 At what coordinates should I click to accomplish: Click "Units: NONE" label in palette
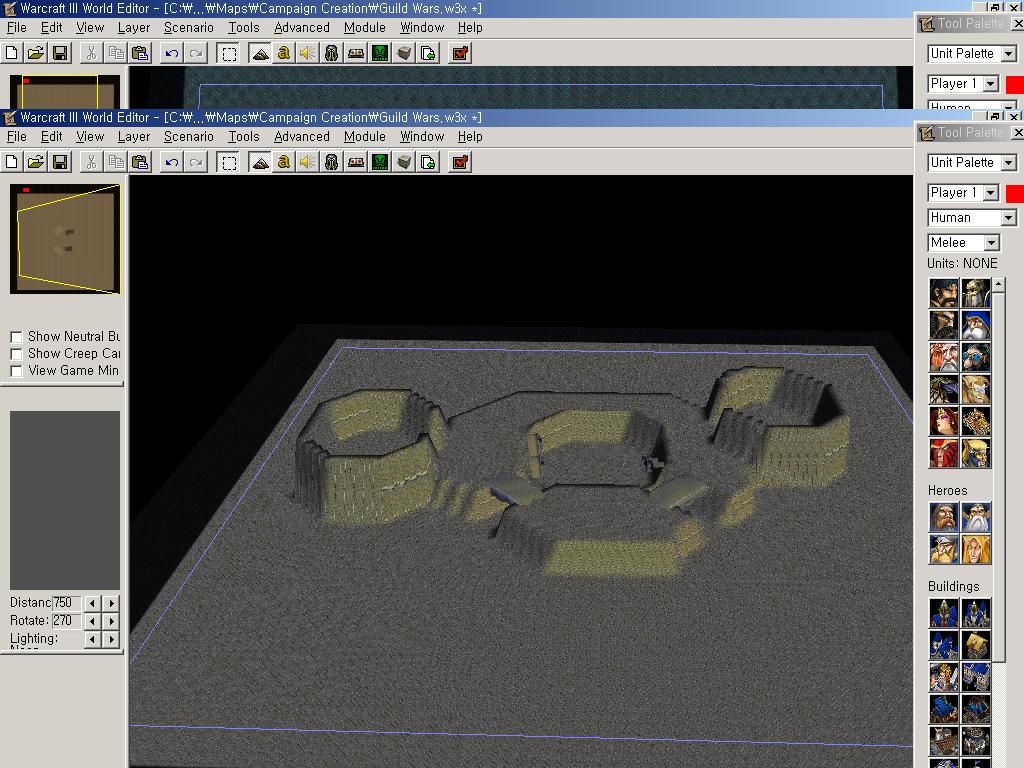click(962, 263)
